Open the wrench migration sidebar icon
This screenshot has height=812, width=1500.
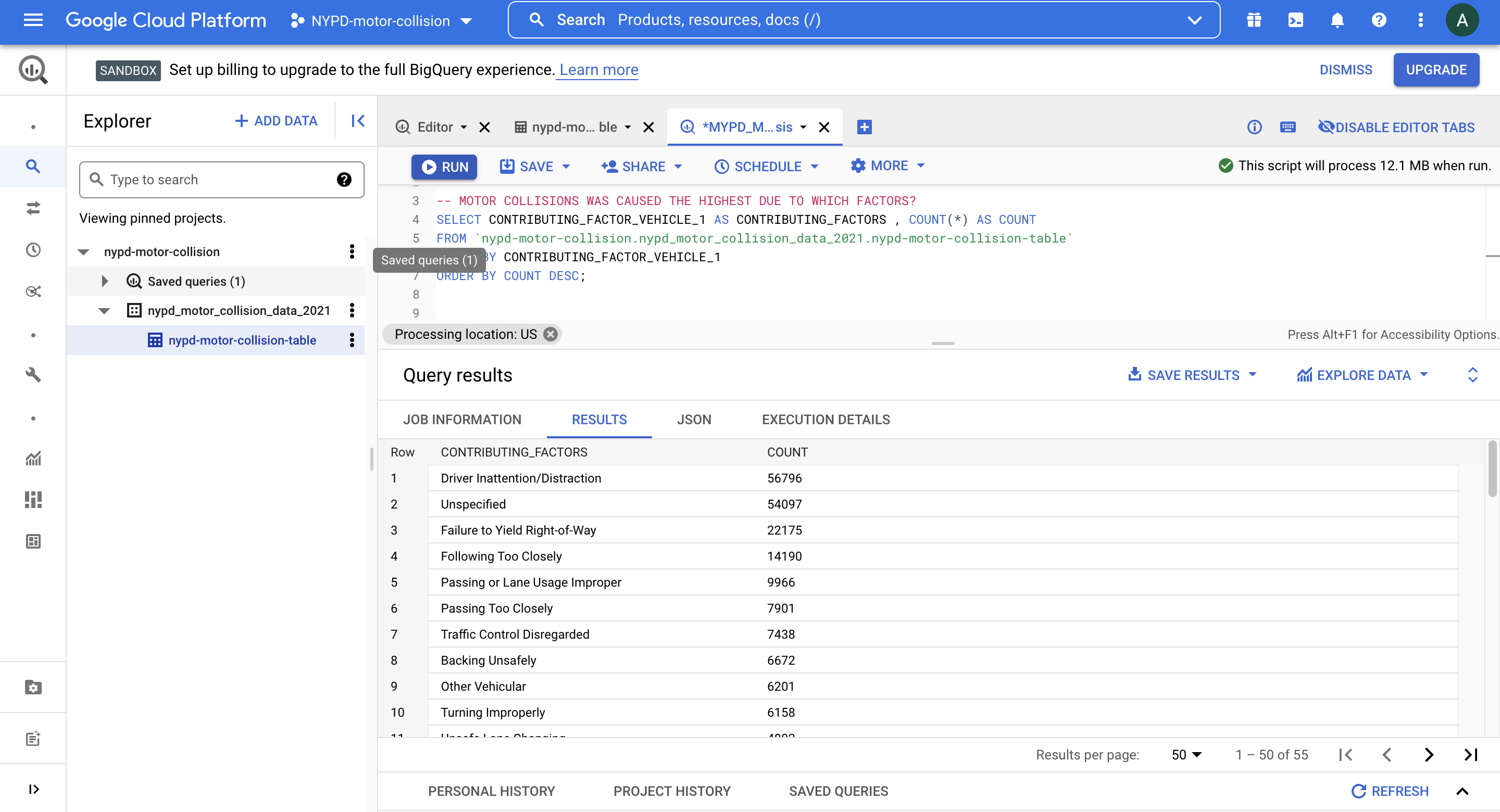33,374
